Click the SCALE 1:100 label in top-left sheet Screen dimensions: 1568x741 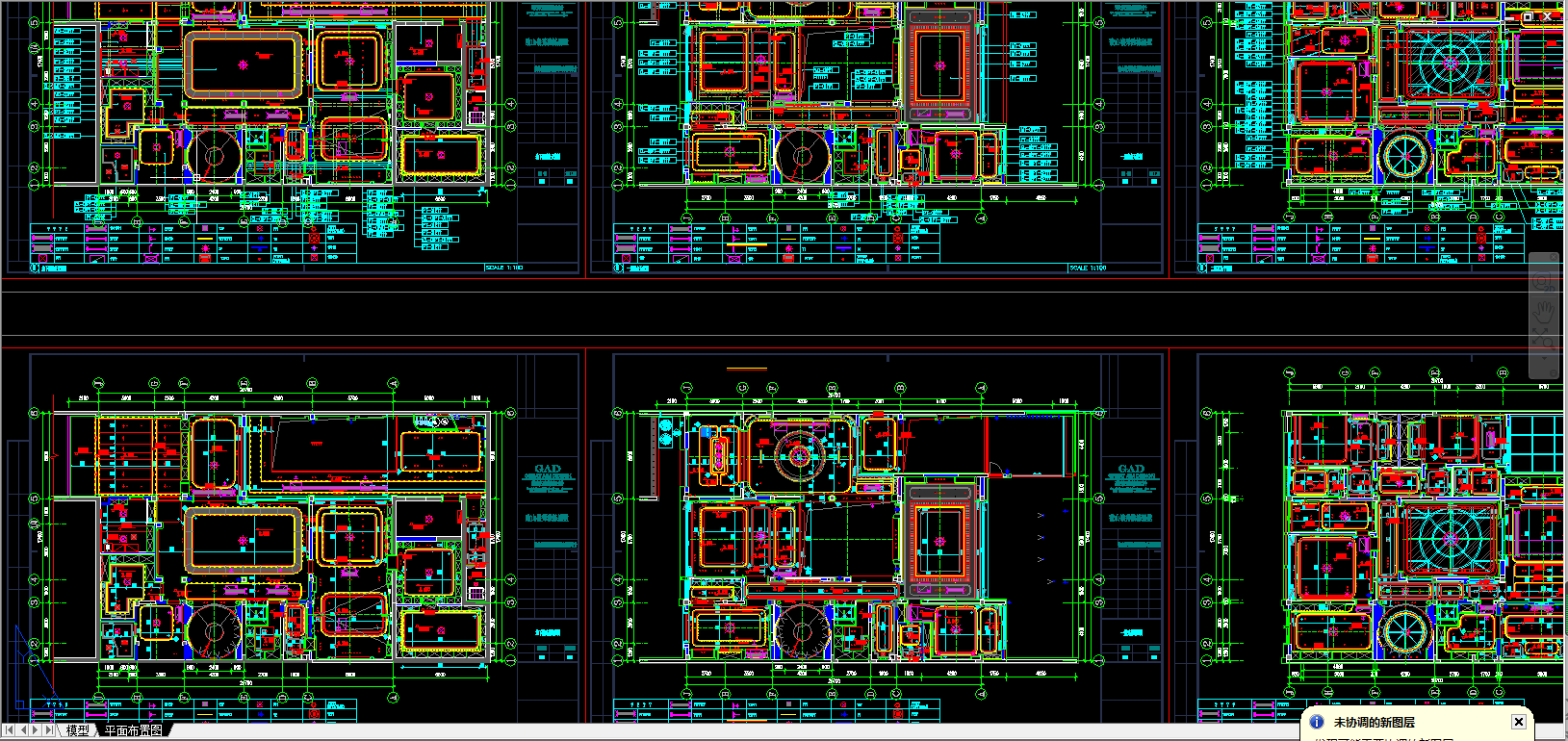(503, 268)
